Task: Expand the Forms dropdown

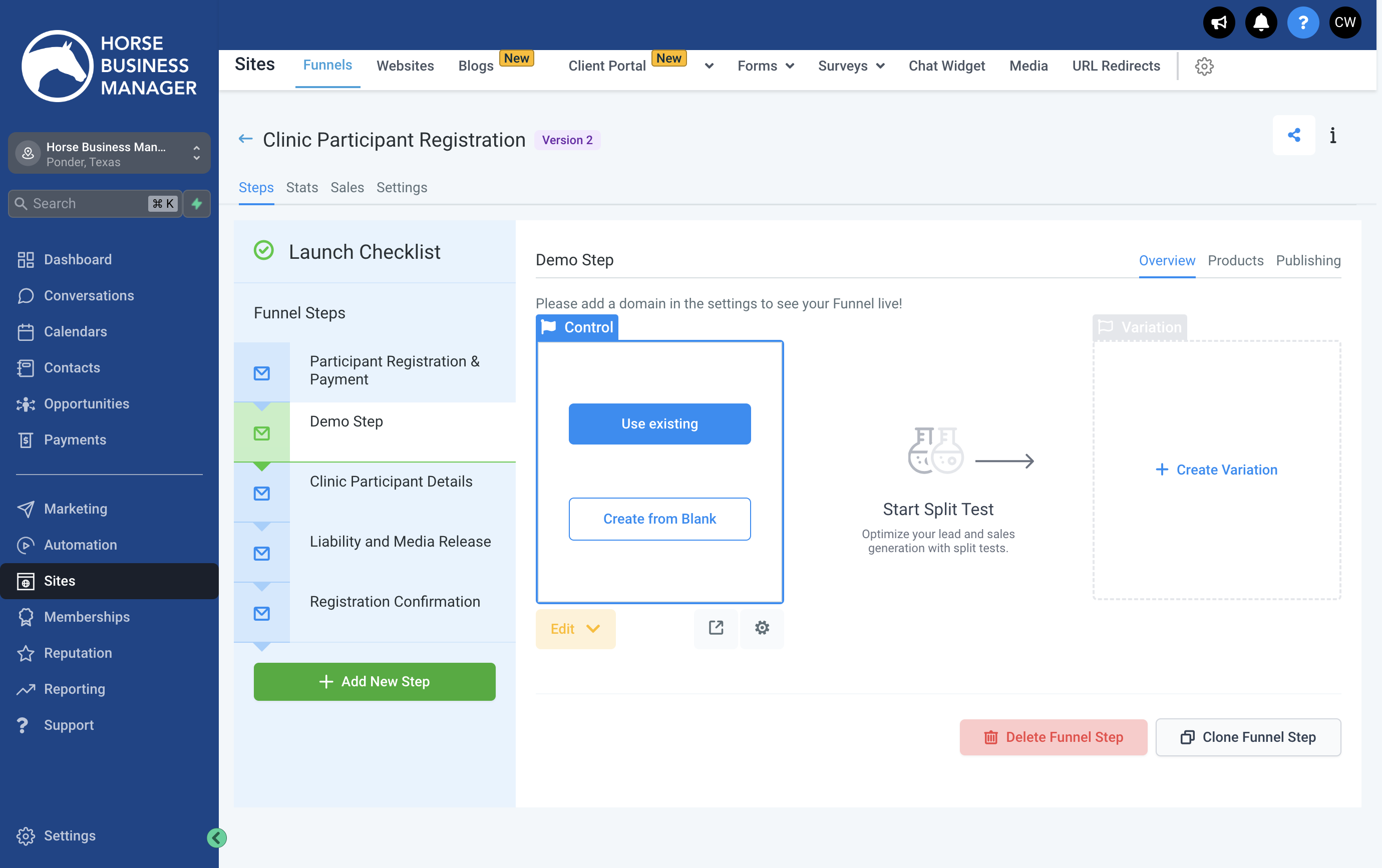Action: (x=766, y=66)
